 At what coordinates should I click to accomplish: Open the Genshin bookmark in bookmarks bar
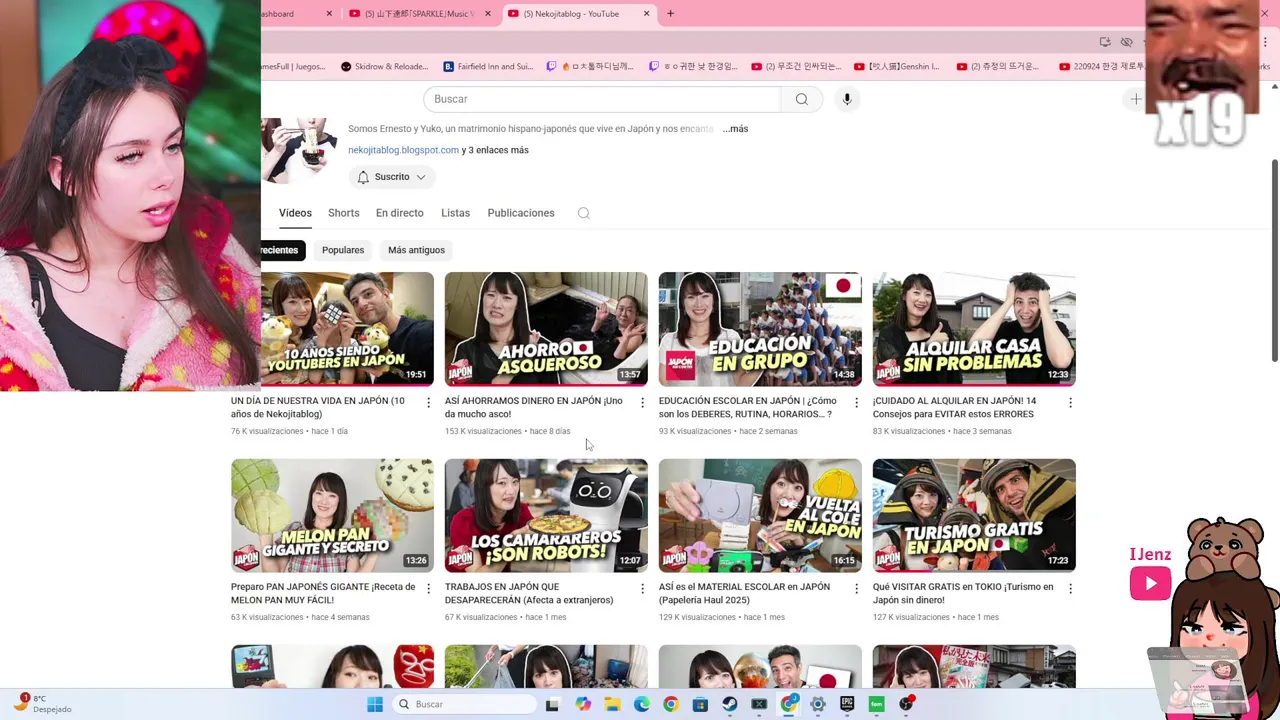[x=897, y=67]
